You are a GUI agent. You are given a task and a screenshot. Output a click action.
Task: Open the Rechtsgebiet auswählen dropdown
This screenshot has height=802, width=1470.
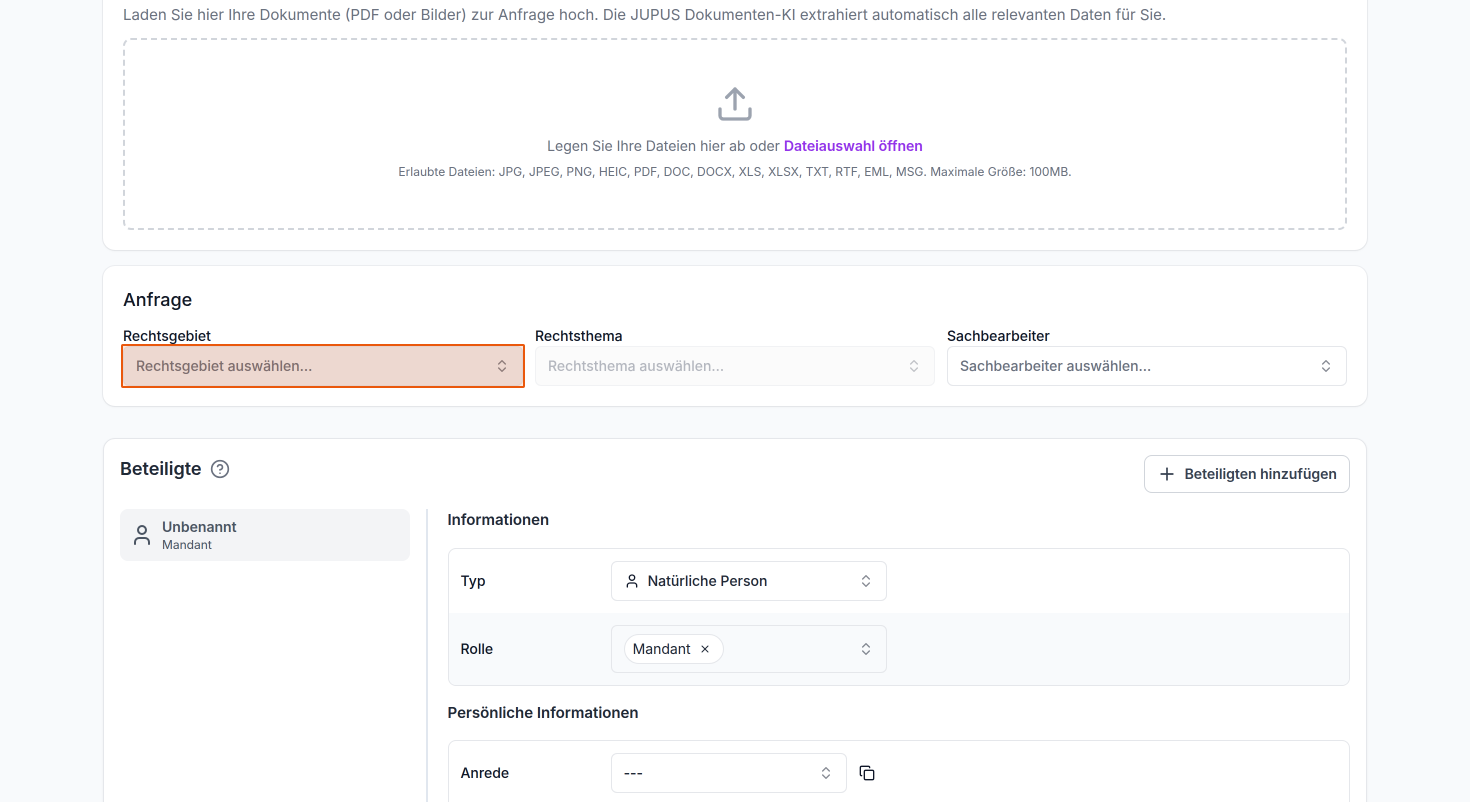point(323,366)
